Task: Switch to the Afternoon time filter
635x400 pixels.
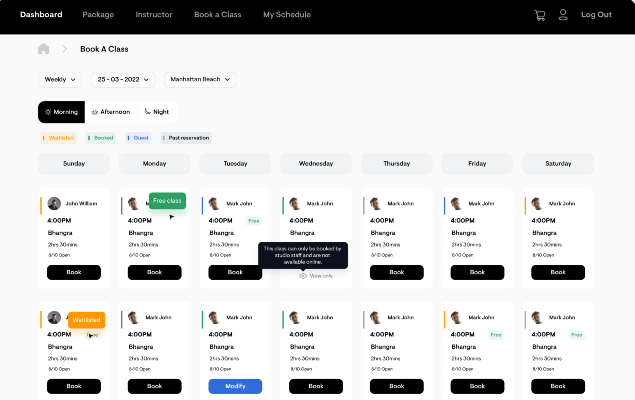Action: (x=111, y=112)
